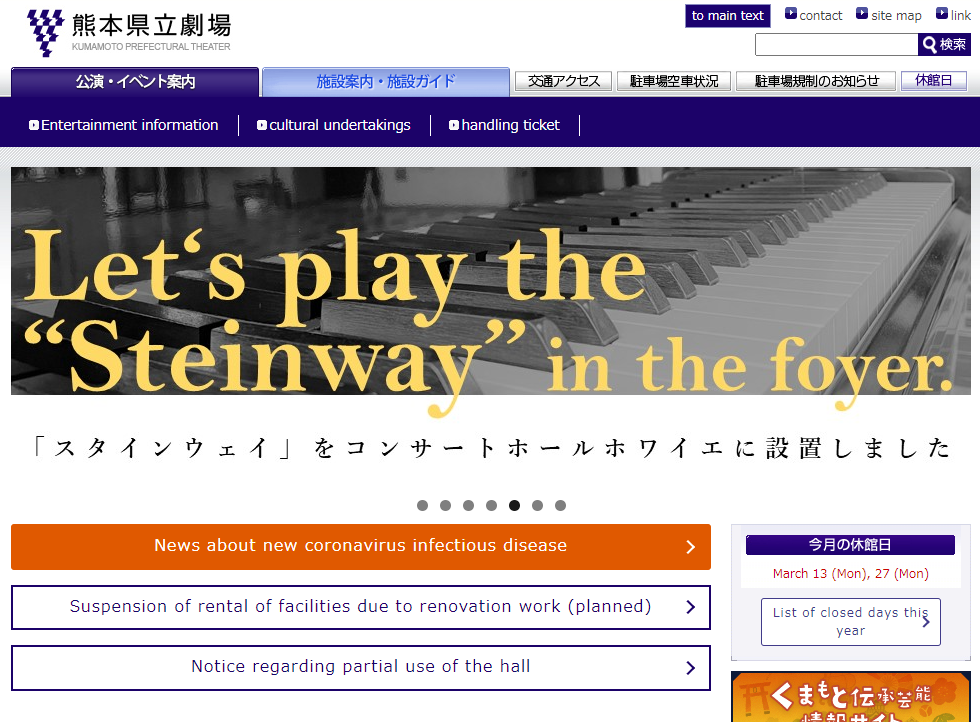Open handling ticket submenu item

point(504,125)
